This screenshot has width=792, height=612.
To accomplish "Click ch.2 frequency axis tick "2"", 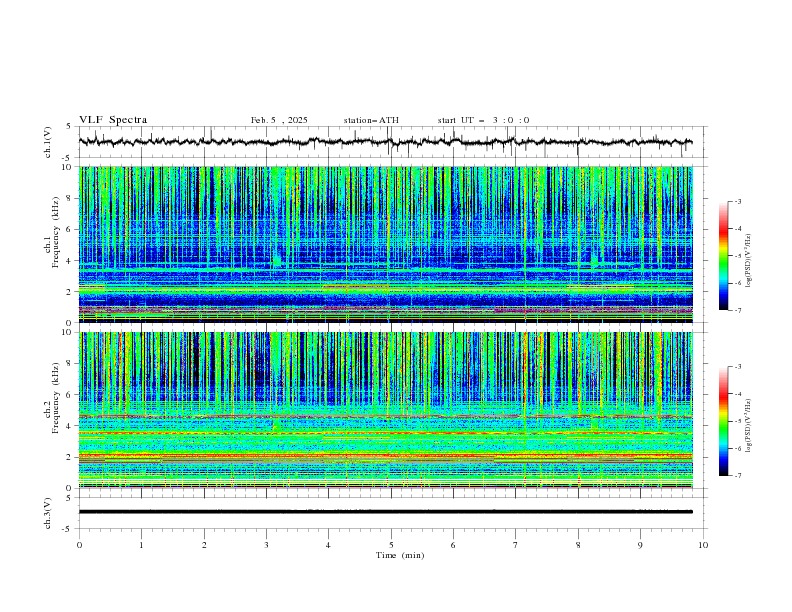I will (70, 457).
